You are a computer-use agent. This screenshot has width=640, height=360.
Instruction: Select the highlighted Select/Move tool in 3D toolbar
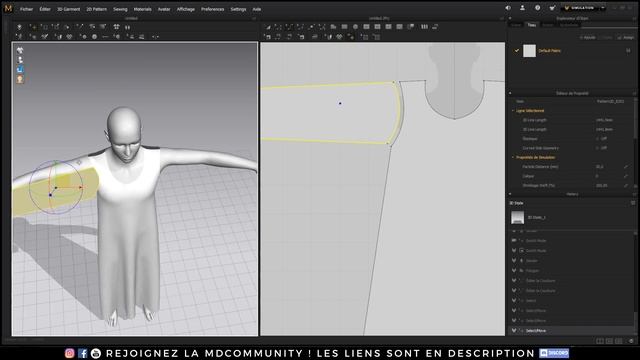(33, 27)
